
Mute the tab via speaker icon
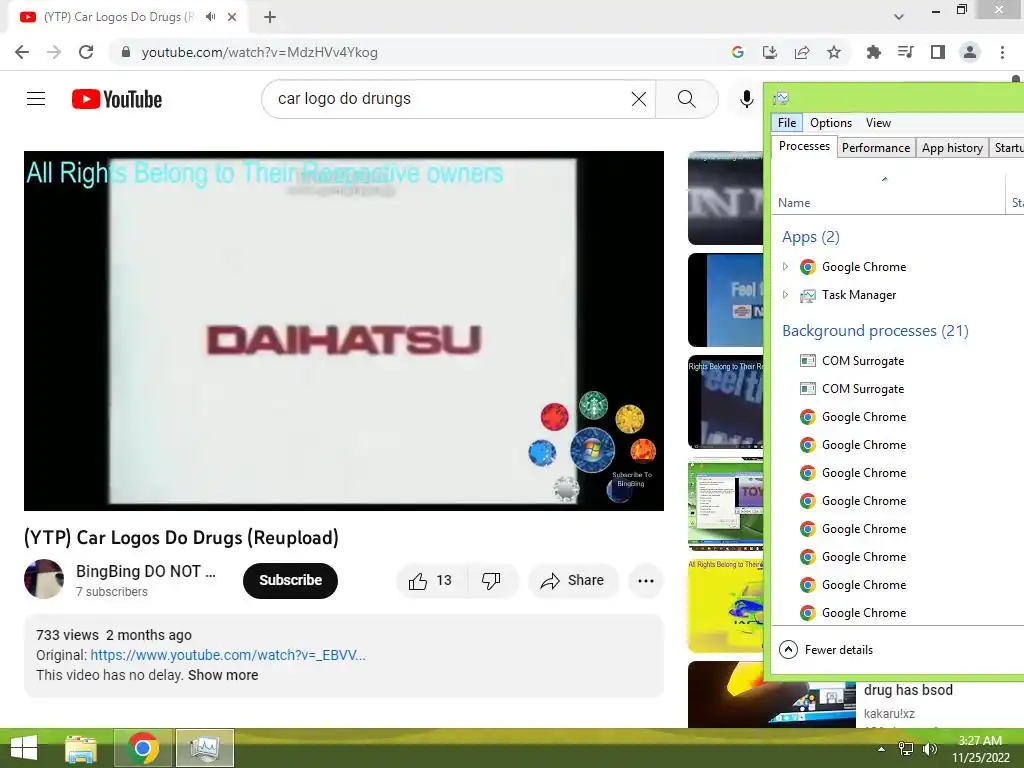click(x=210, y=17)
